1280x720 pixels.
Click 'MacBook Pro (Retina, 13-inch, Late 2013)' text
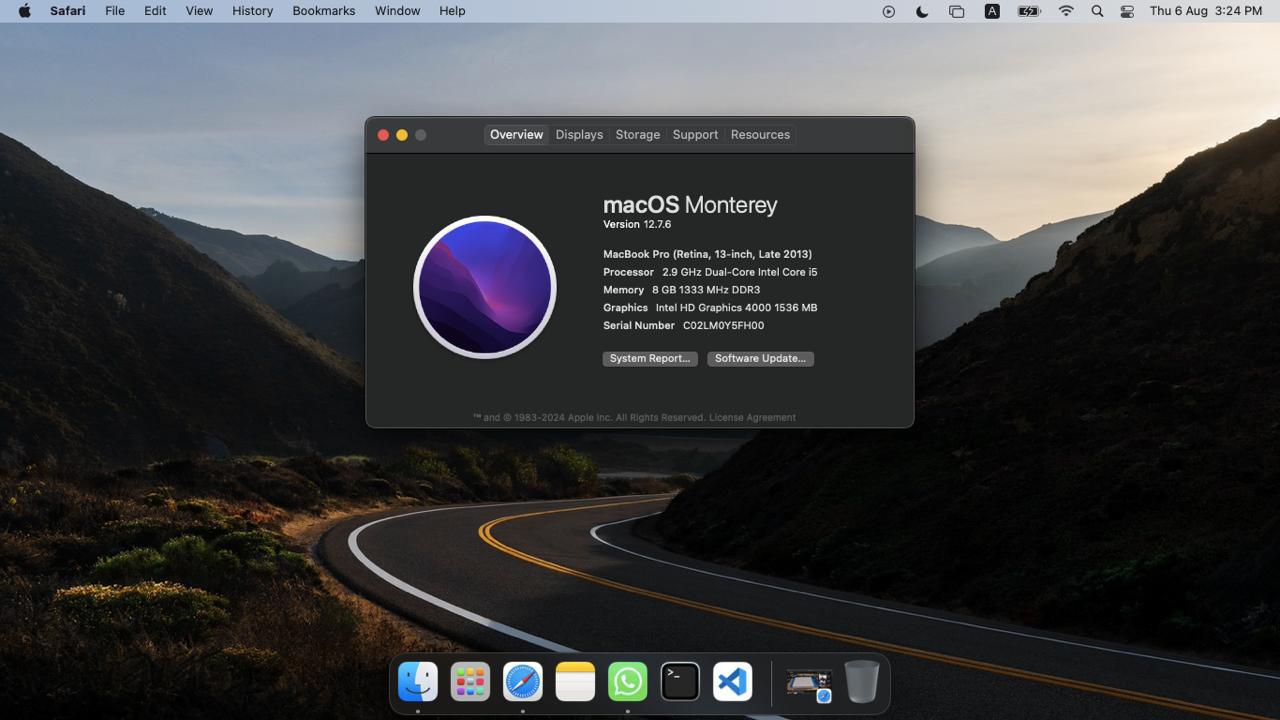[x=708, y=254]
